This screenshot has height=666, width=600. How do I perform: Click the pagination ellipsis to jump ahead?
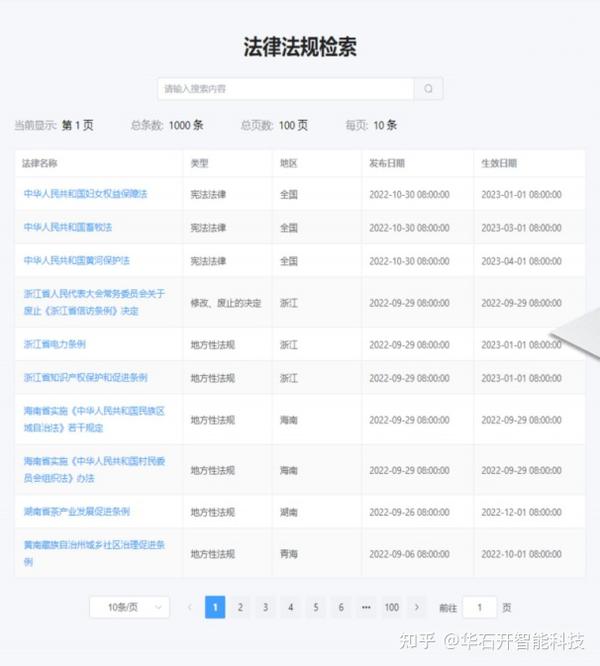366,607
